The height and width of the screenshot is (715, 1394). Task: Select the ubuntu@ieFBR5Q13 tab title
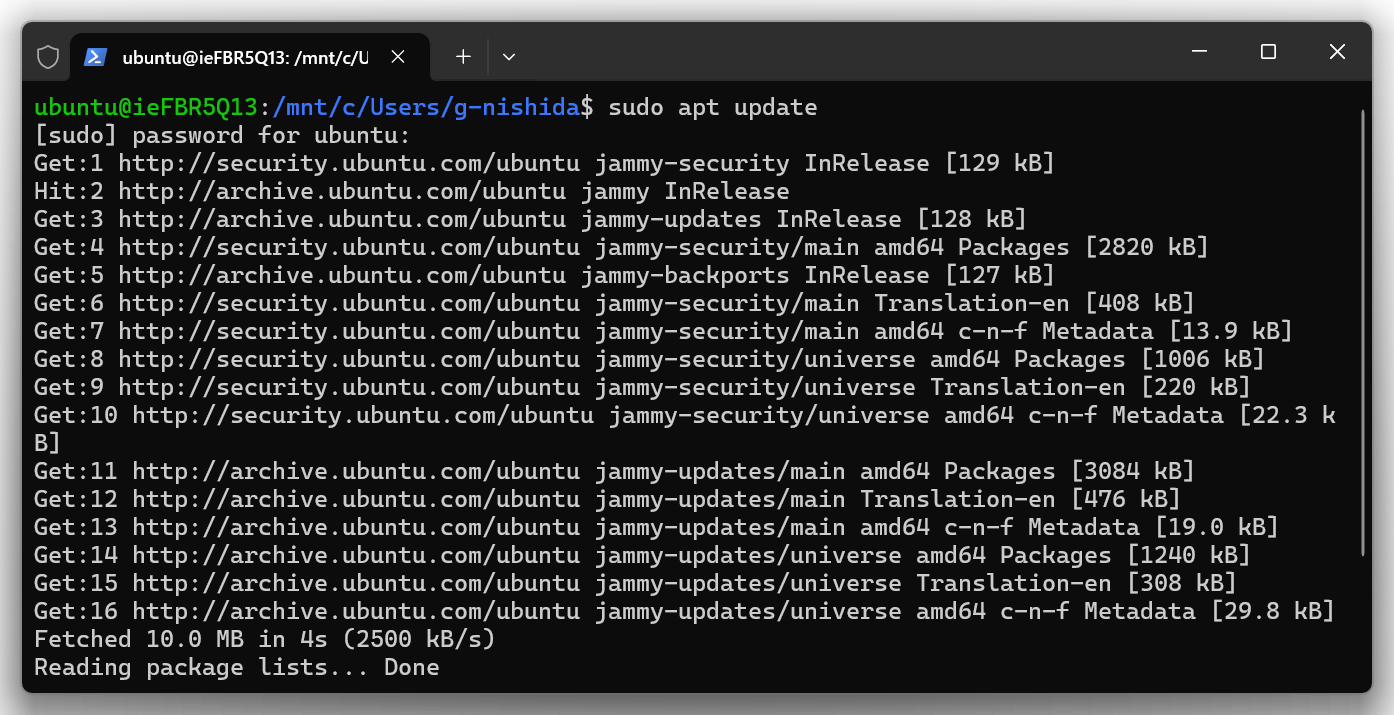(x=245, y=57)
